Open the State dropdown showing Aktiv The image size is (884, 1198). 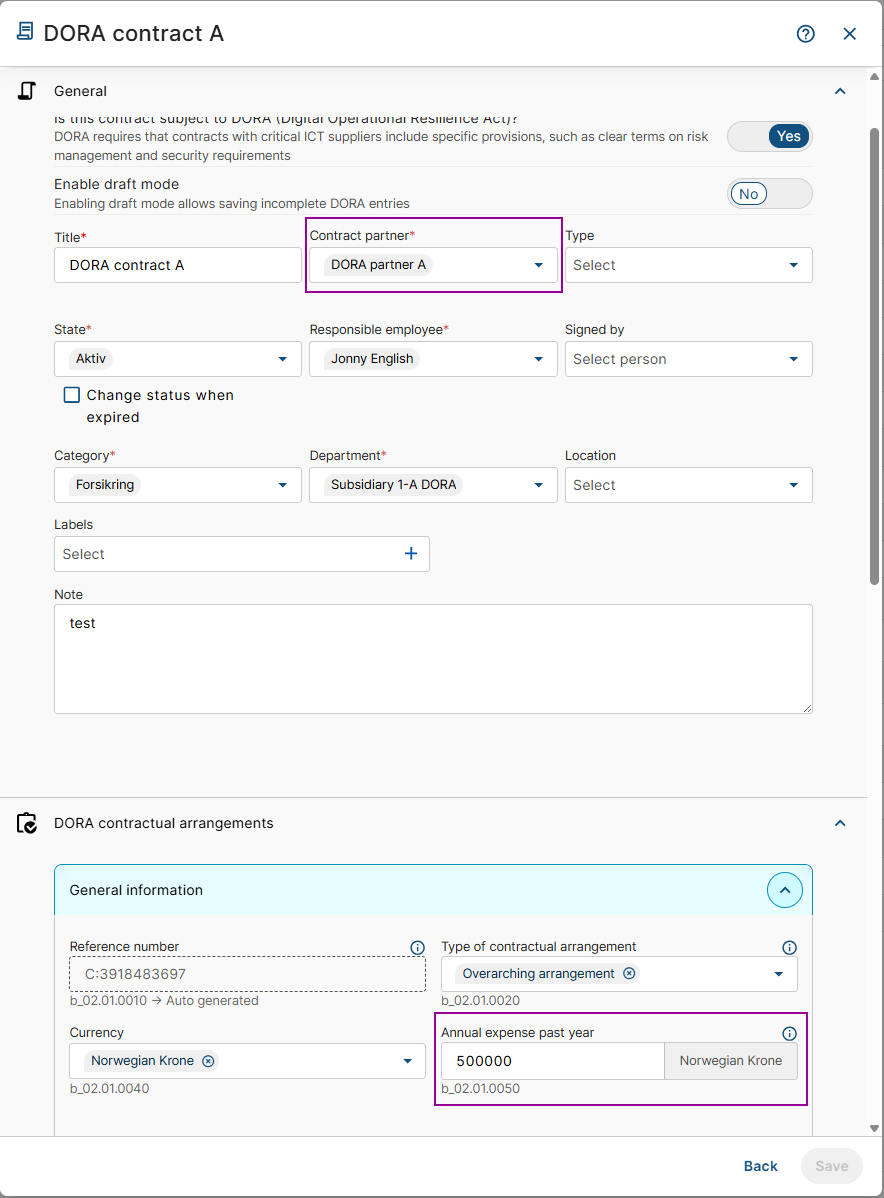[x=282, y=359]
